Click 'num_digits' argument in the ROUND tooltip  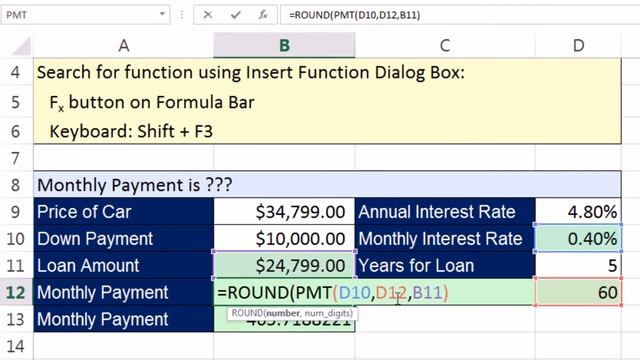[327, 313]
